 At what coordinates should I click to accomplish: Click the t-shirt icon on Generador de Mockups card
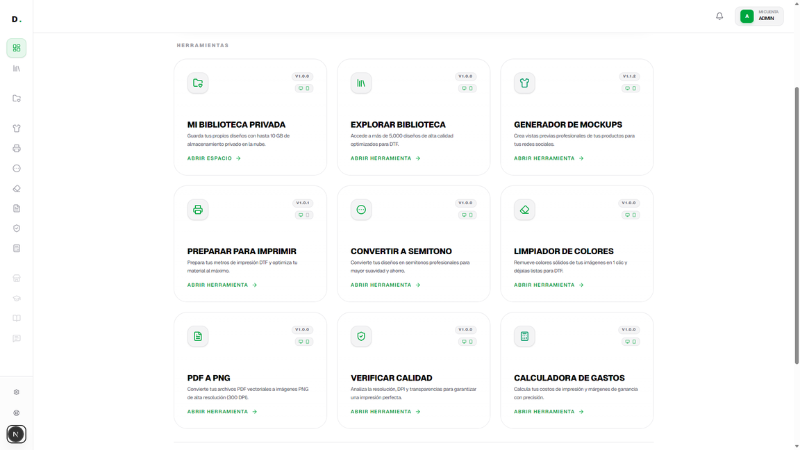[x=524, y=83]
